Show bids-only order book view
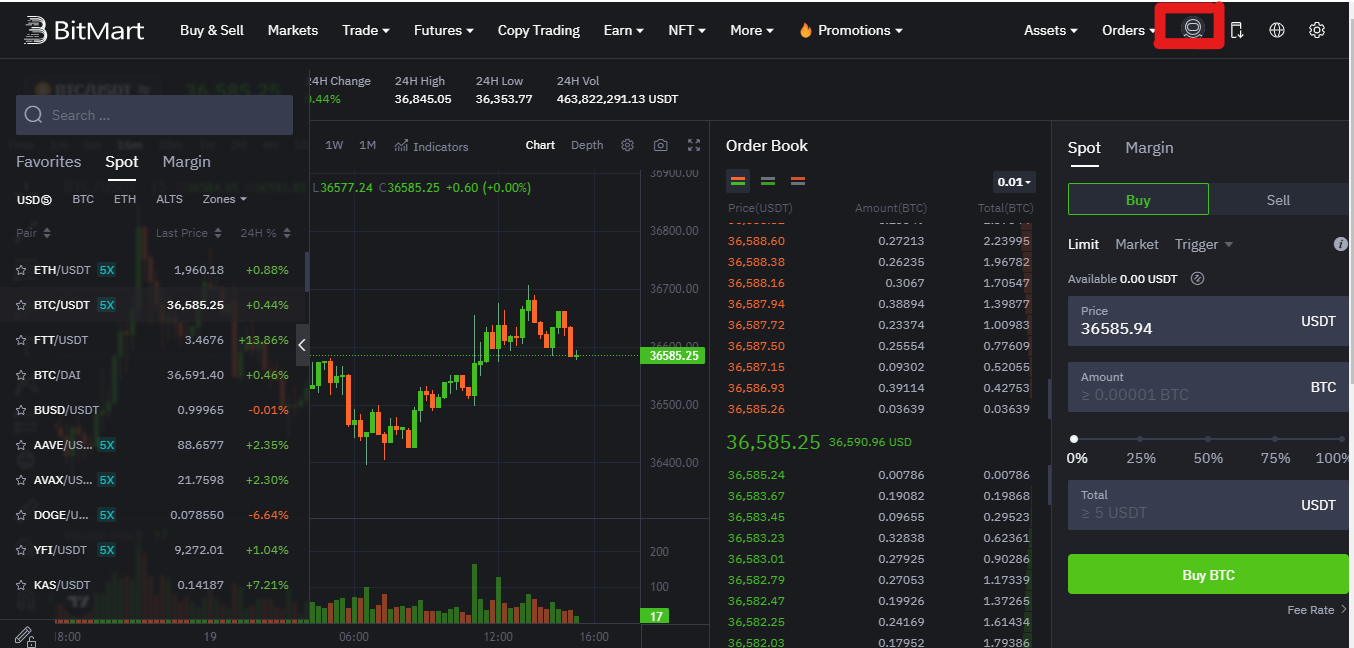1354x648 pixels. [768, 181]
